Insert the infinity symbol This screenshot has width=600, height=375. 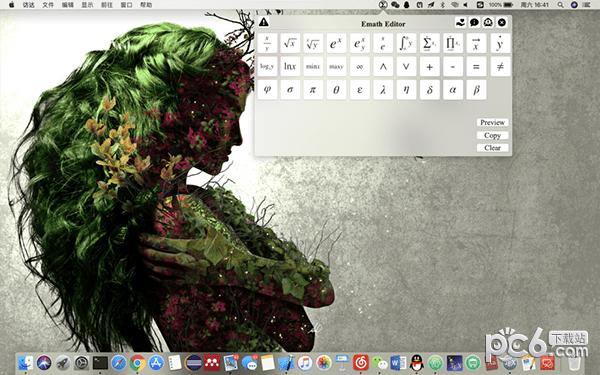coord(360,66)
